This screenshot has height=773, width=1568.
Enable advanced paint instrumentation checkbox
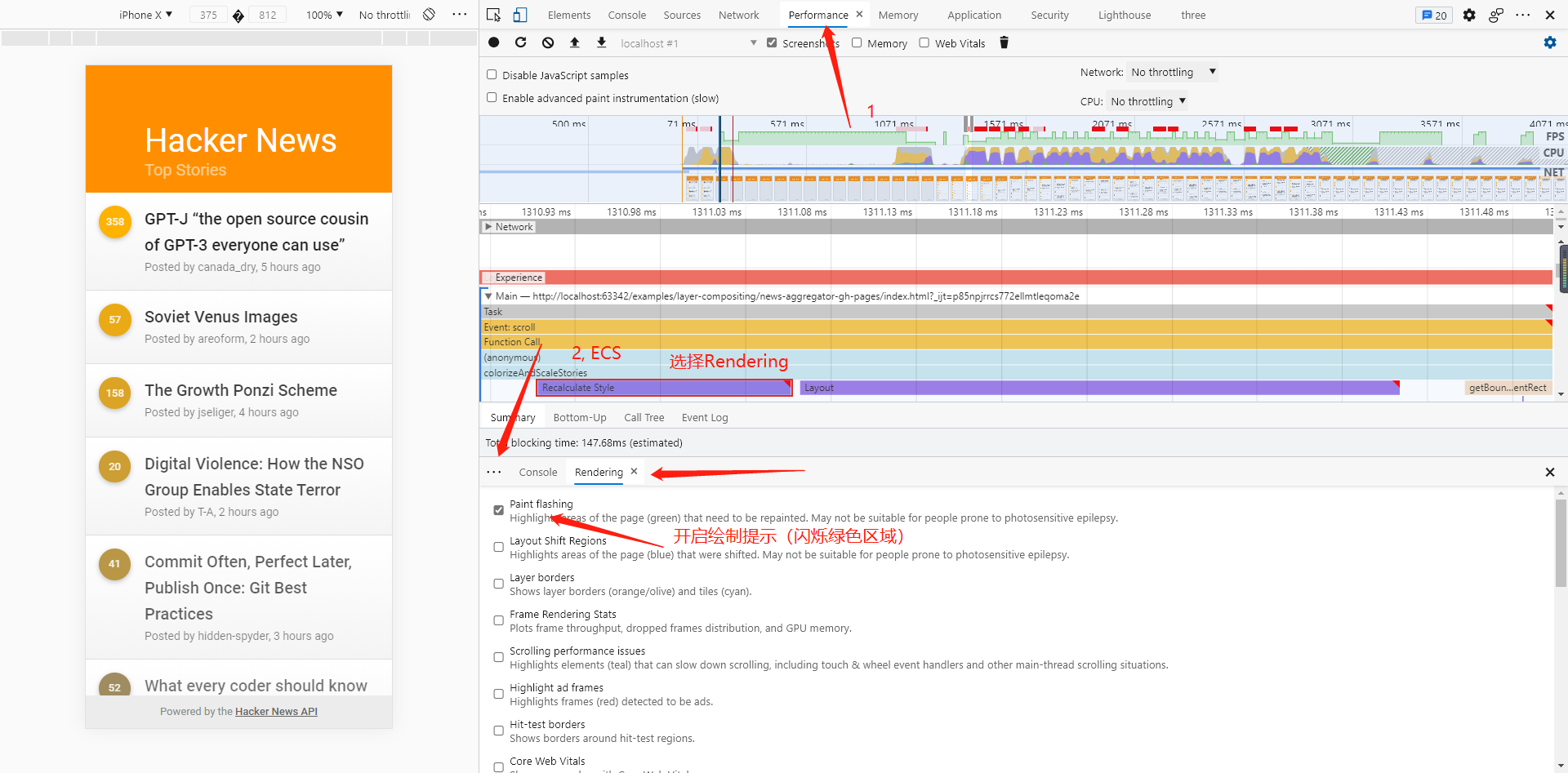tap(492, 98)
